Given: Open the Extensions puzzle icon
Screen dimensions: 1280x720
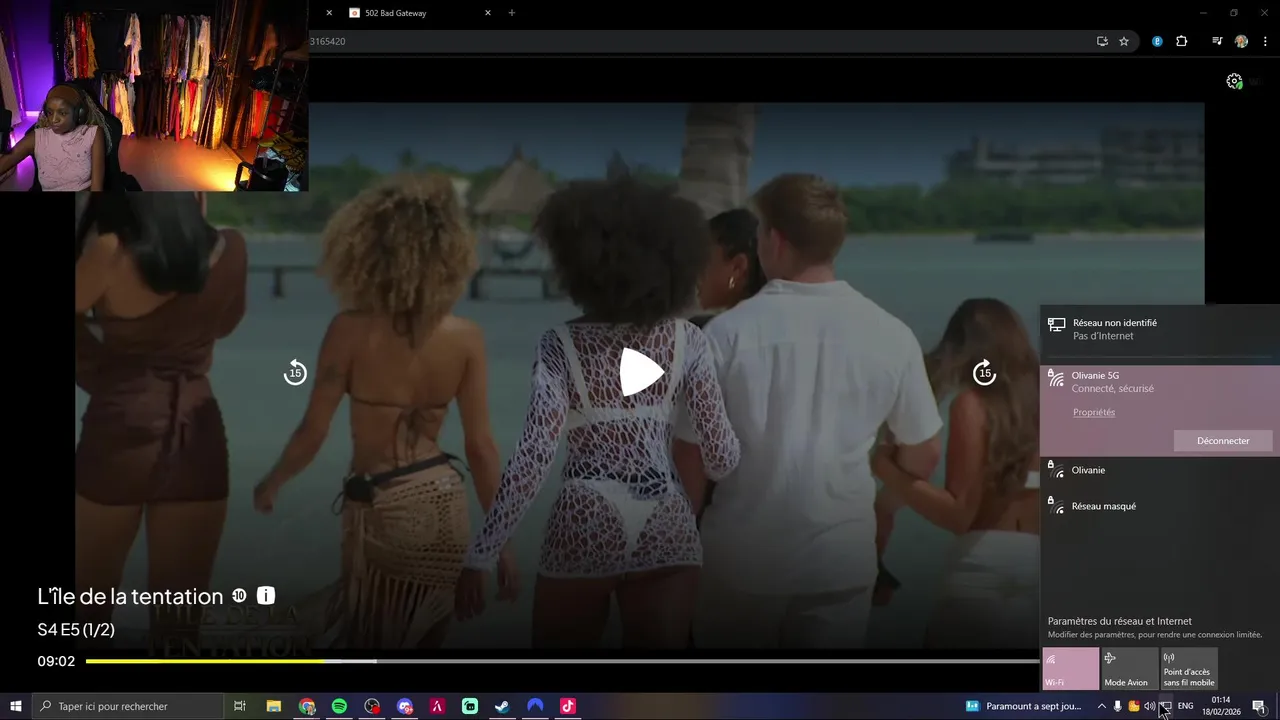Looking at the screenshot, I should [x=1182, y=41].
